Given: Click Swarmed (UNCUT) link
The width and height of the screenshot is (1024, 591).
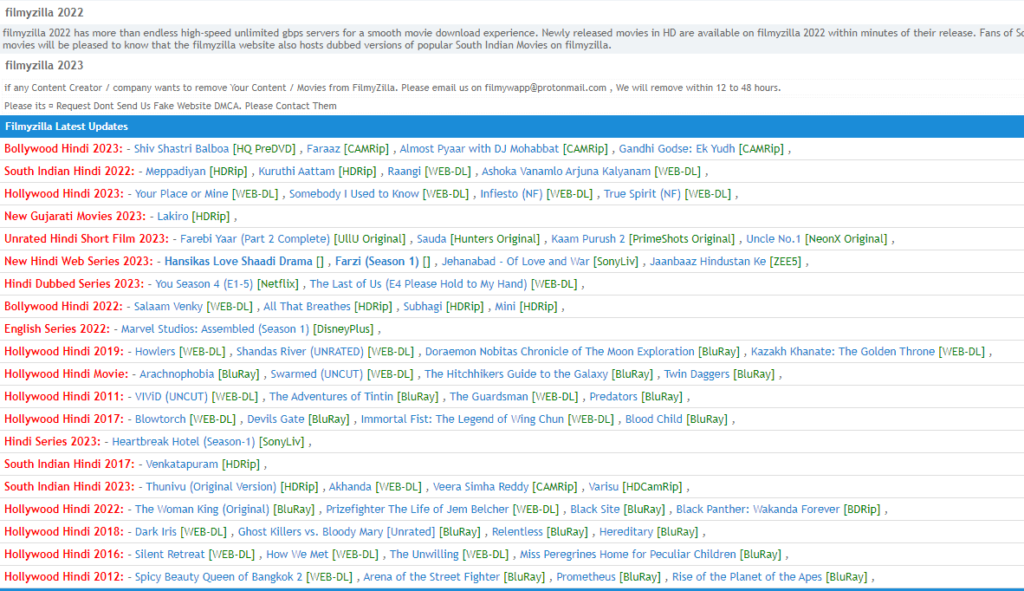Looking at the screenshot, I should point(316,374).
